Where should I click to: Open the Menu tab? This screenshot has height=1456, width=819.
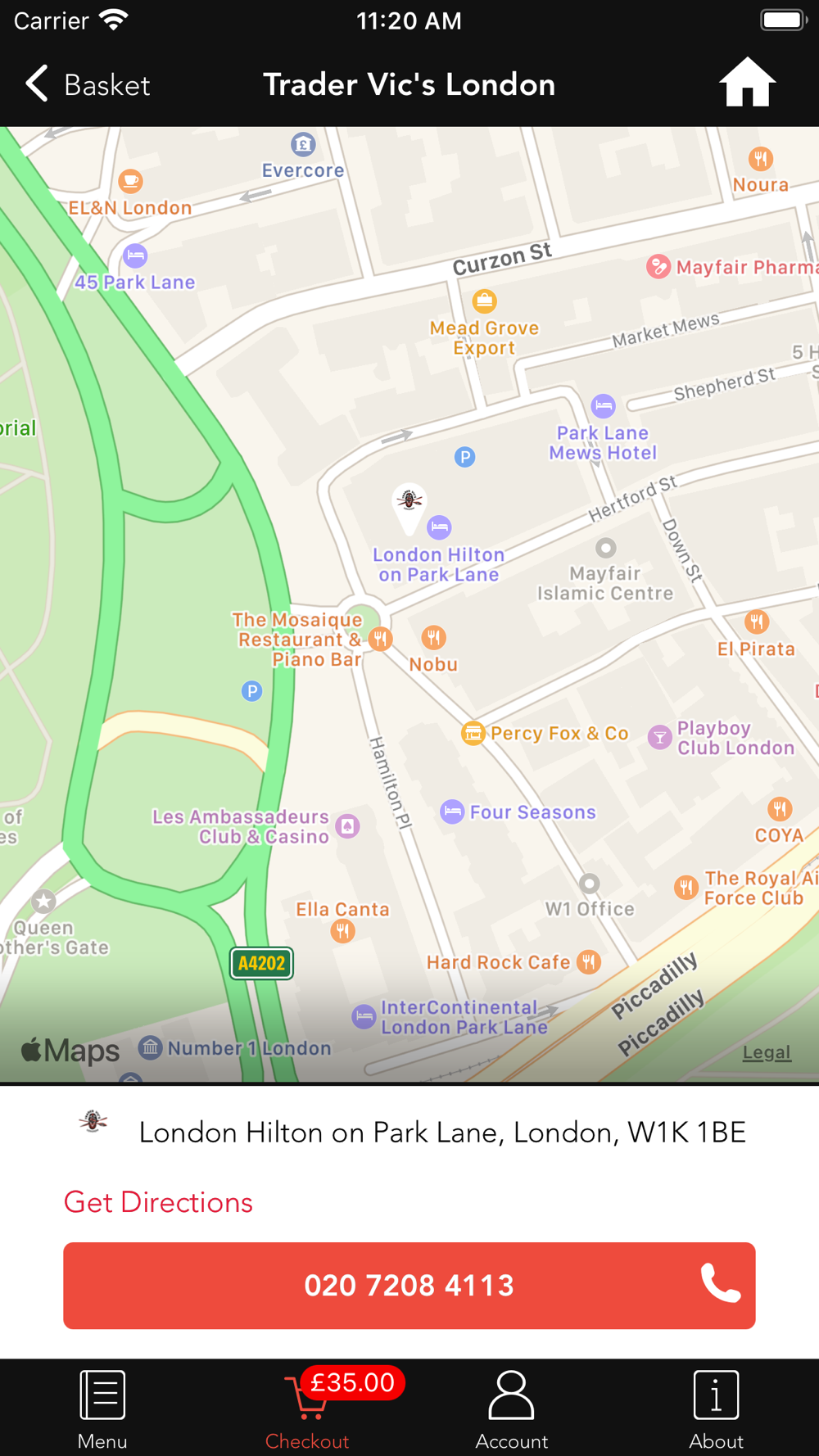point(102,1410)
